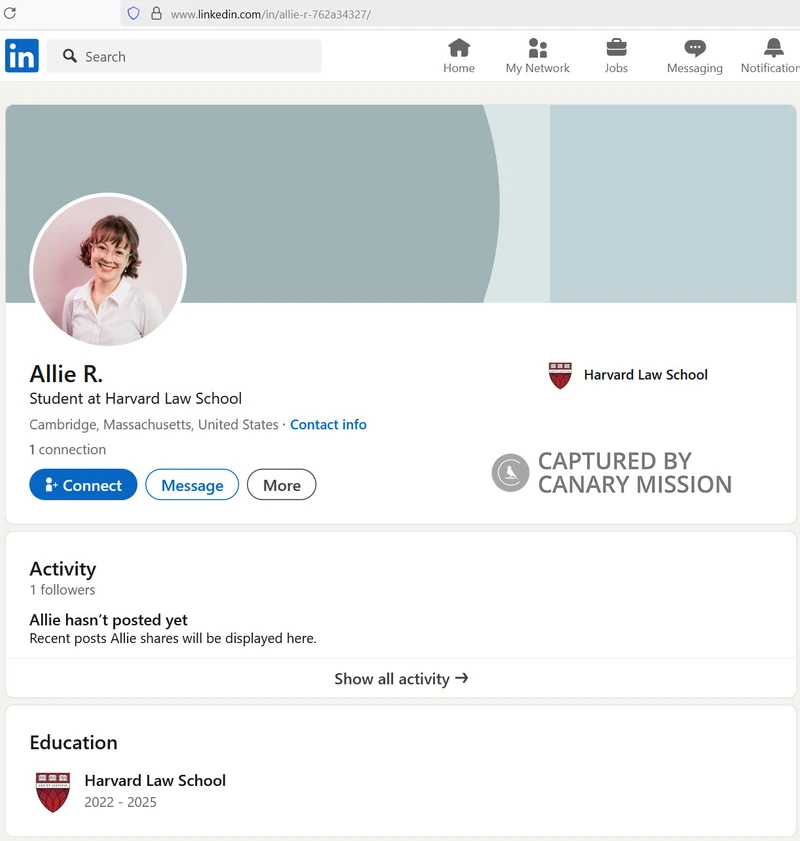This screenshot has width=800, height=841.
Task: Click the LinkedIn logo icon
Action: point(22,55)
